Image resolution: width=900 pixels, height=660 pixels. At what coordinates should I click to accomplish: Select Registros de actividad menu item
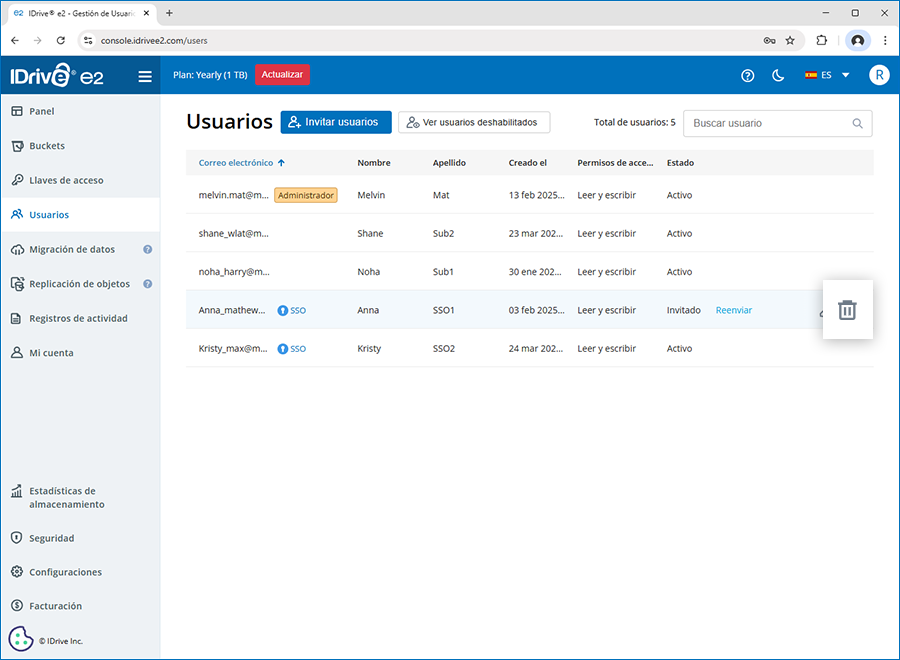(x=78, y=318)
